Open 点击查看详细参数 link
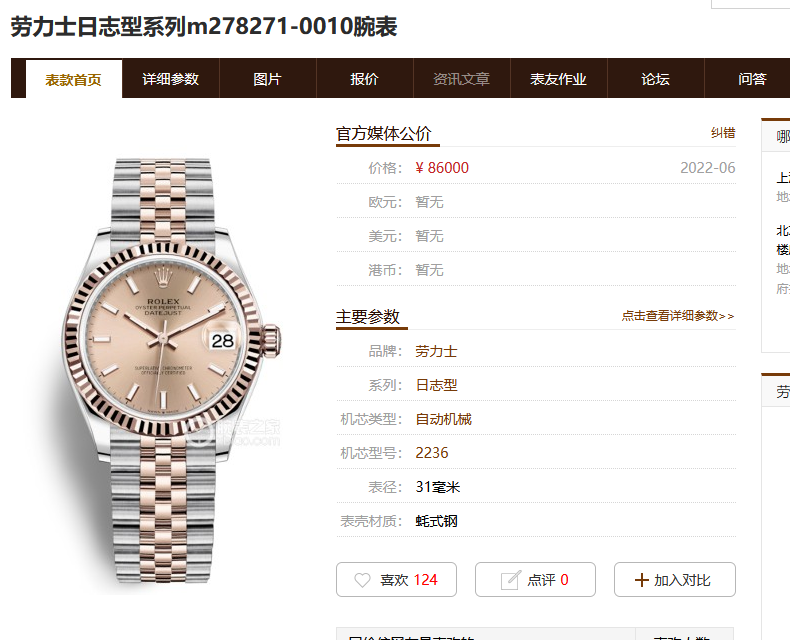The width and height of the screenshot is (790, 640). point(678,316)
